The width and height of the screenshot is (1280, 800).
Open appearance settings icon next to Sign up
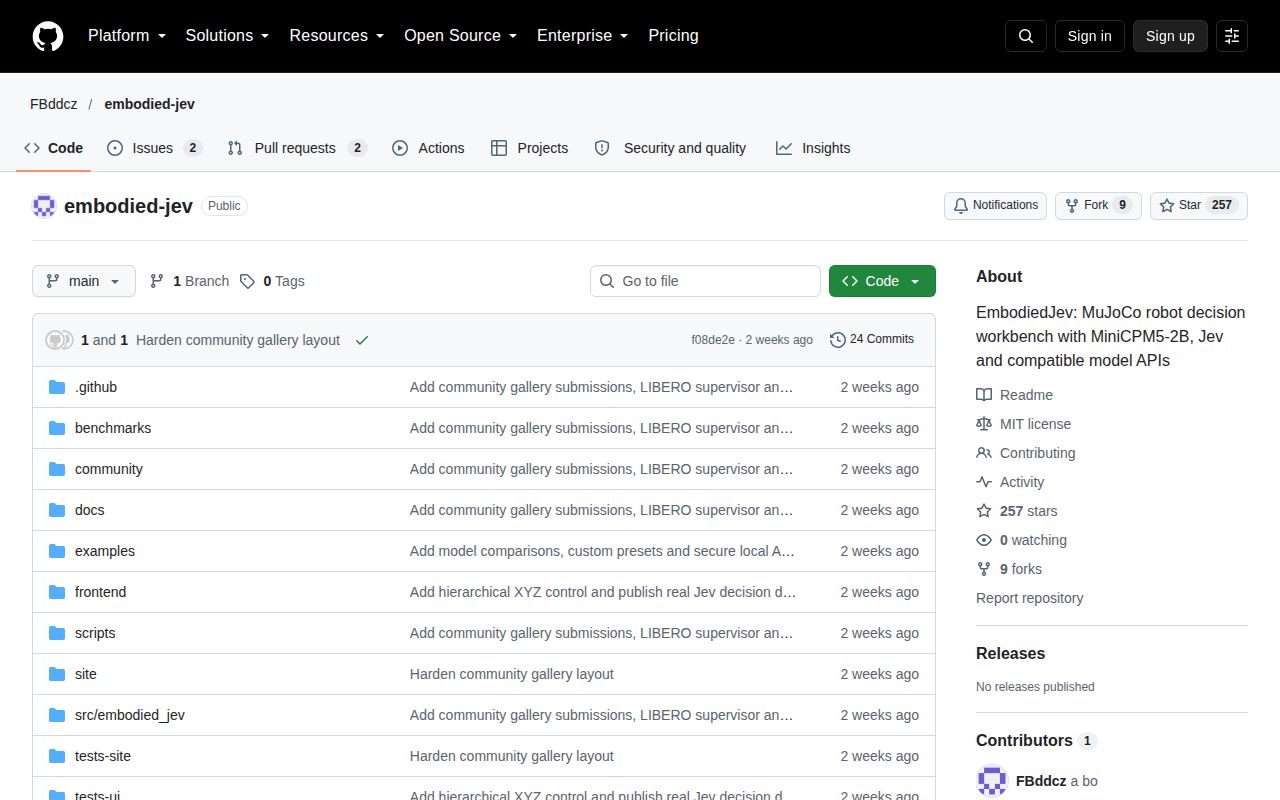tap(1232, 36)
